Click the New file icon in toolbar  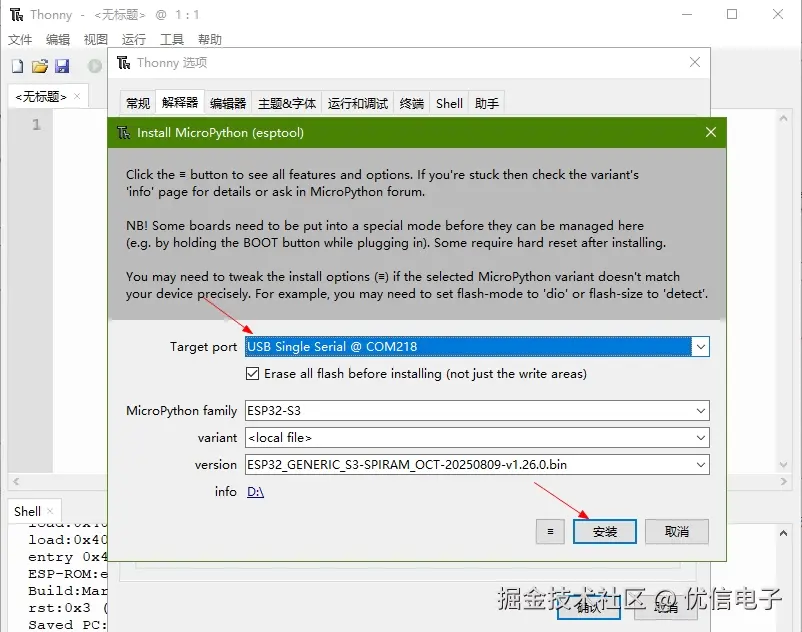tap(17, 66)
